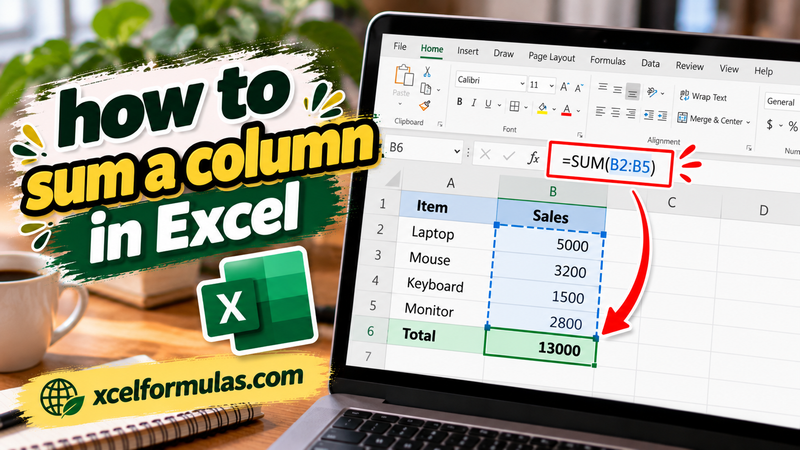Screen dimensions: 800x450
Task: Choose Middle Align icon
Action: (x=617, y=90)
